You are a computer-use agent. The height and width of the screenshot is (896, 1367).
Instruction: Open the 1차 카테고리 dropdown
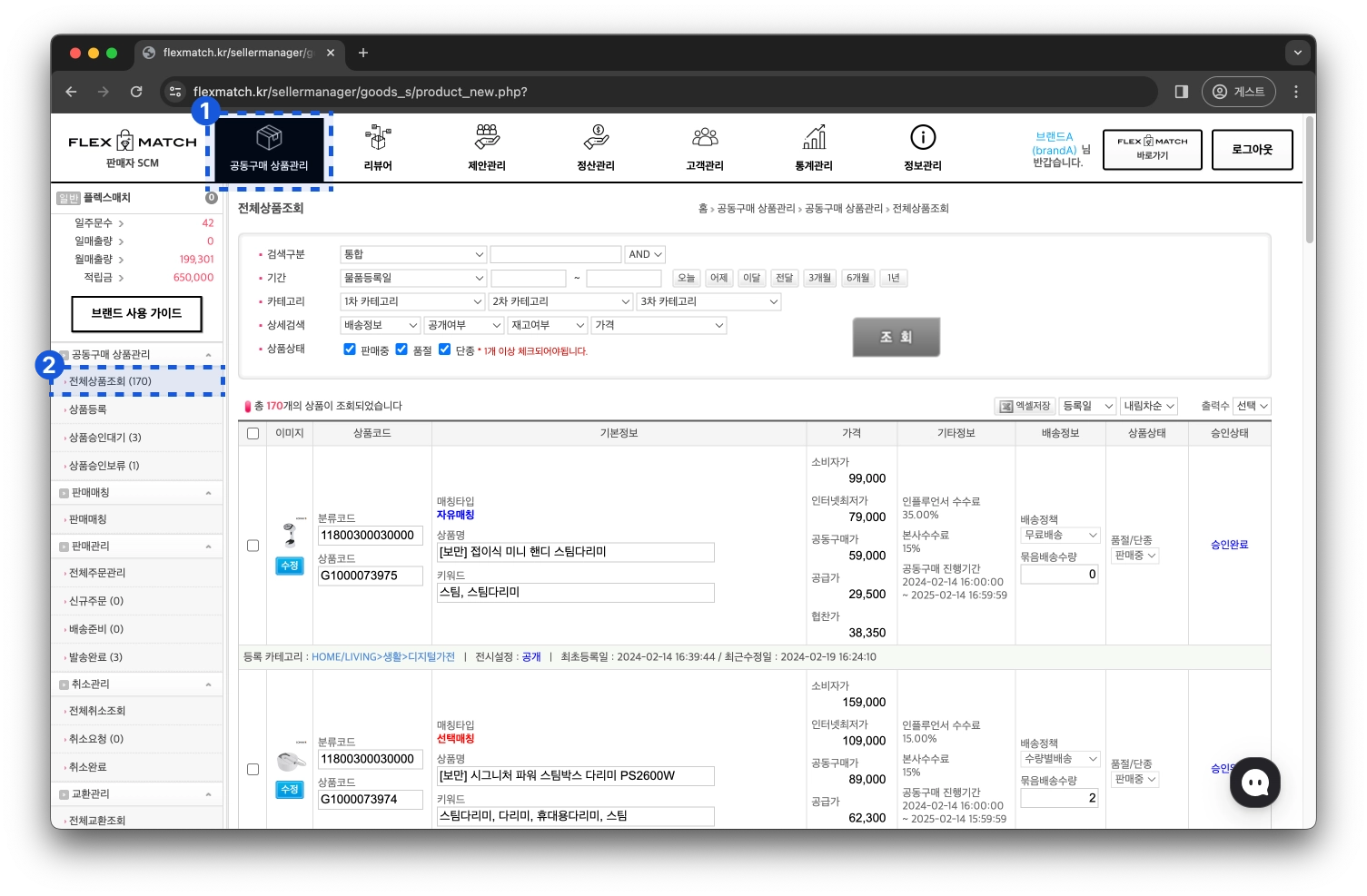[413, 301]
